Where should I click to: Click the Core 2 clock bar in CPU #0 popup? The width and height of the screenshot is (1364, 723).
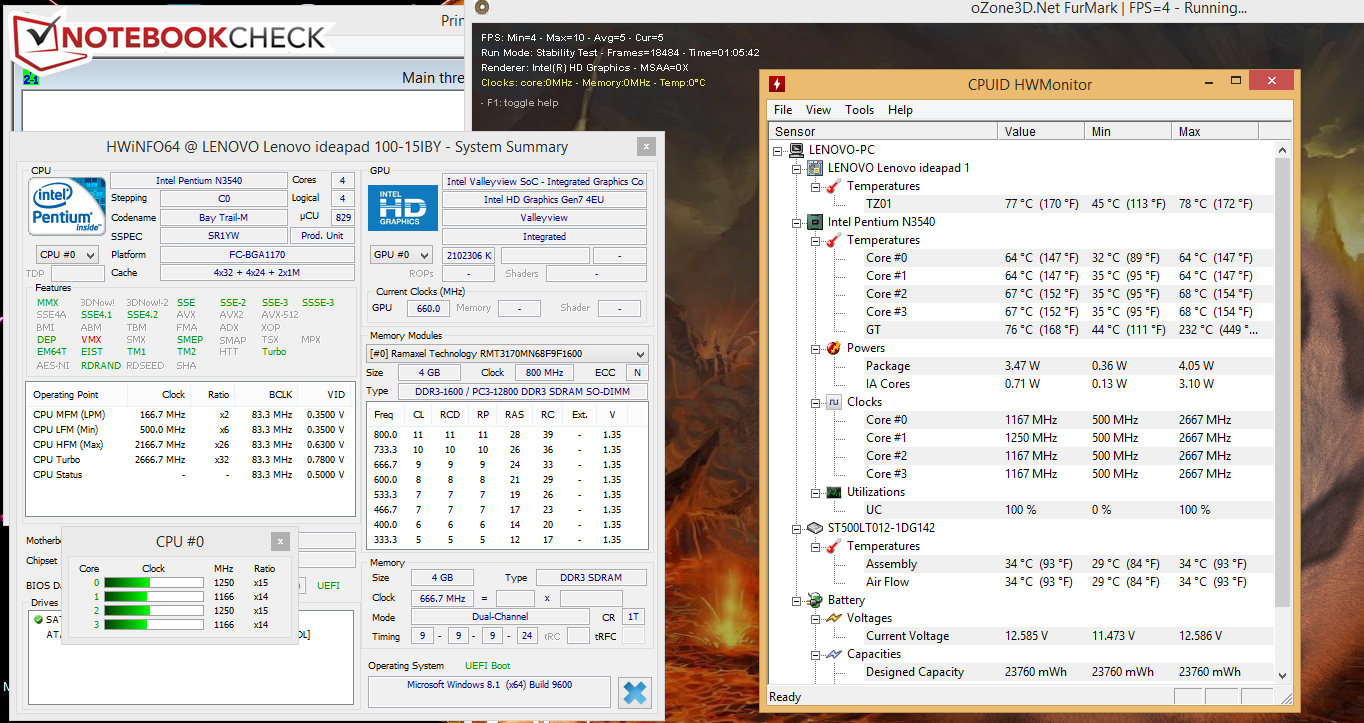click(154, 611)
